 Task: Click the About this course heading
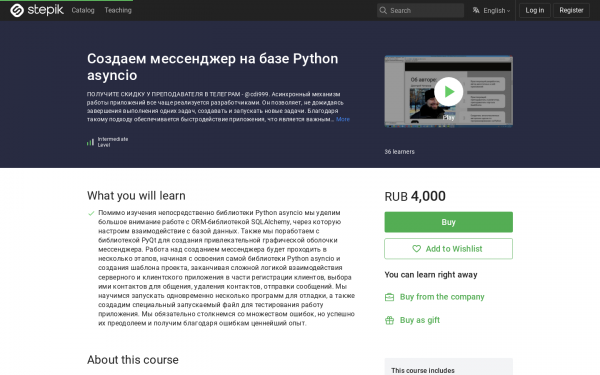pyautogui.click(x=133, y=360)
